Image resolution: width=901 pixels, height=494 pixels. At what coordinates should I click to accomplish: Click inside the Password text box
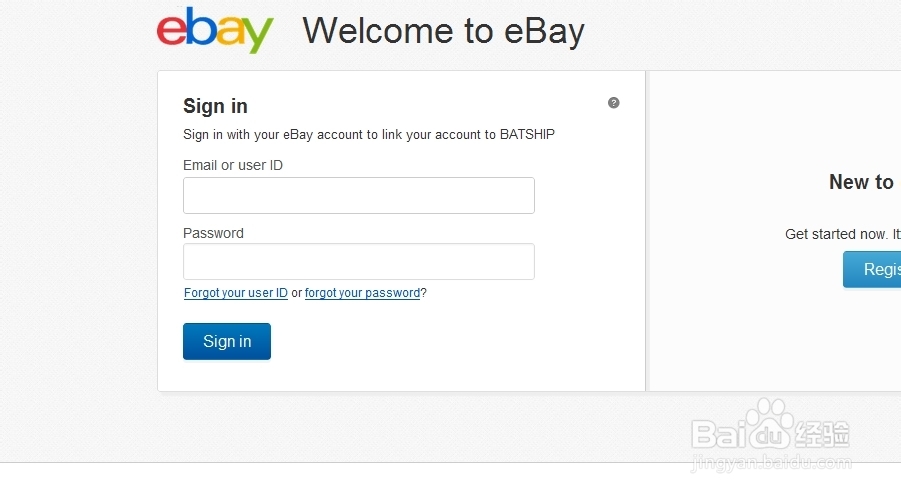click(x=359, y=261)
